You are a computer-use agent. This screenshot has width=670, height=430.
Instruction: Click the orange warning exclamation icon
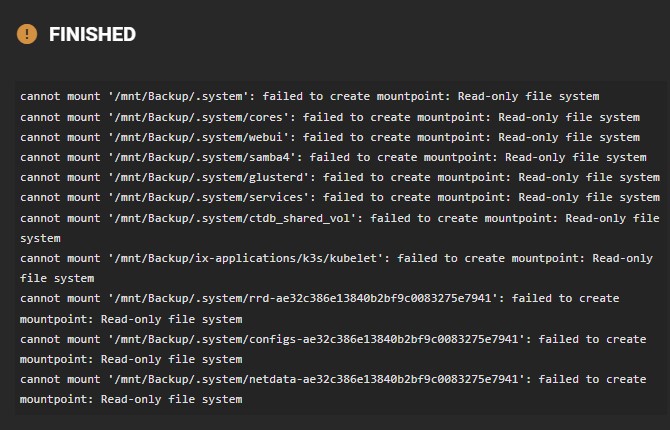(27, 34)
